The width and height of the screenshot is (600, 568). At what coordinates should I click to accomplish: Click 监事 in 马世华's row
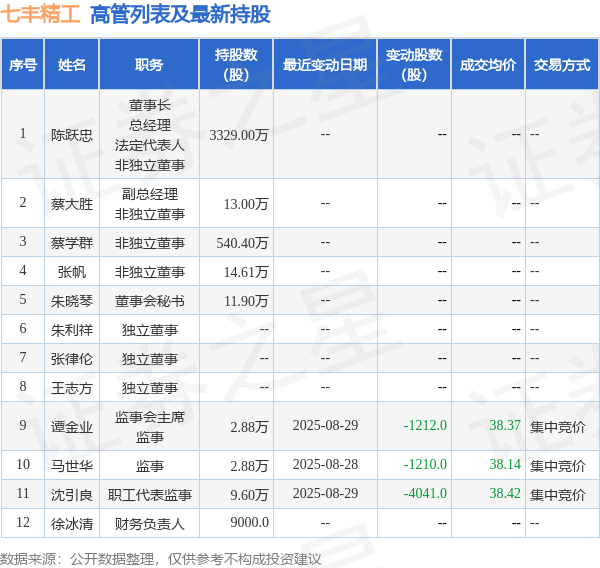[150, 465]
